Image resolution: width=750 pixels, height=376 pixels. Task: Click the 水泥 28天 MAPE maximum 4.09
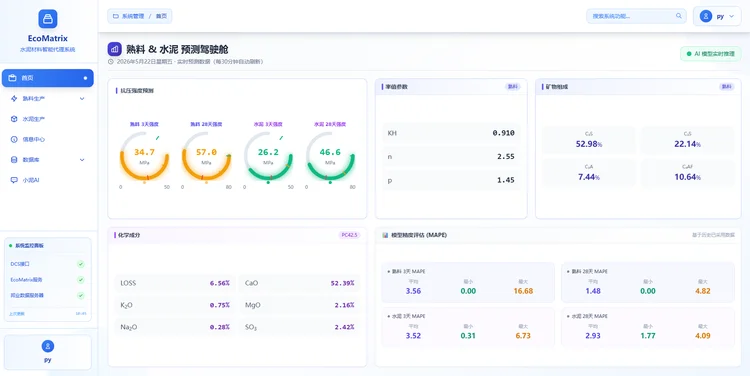(703, 336)
